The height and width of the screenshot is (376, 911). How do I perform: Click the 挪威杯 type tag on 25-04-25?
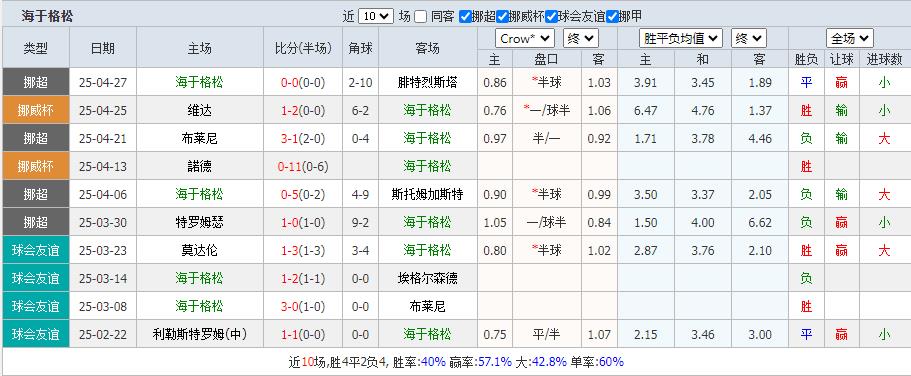pyautogui.click(x=35, y=110)
